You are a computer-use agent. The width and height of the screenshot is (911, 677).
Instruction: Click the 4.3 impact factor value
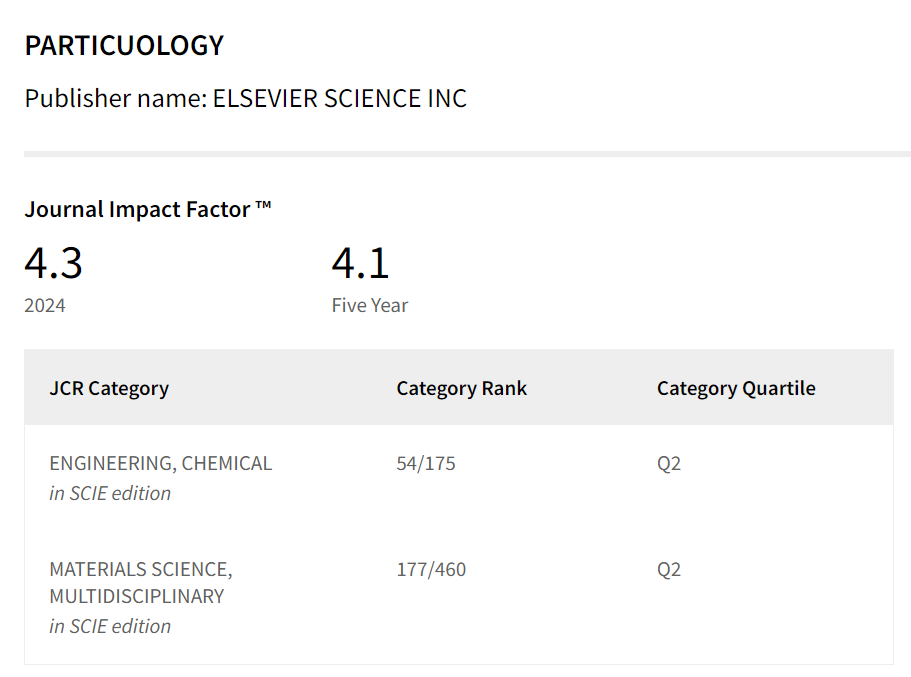(x=53, y=263)
